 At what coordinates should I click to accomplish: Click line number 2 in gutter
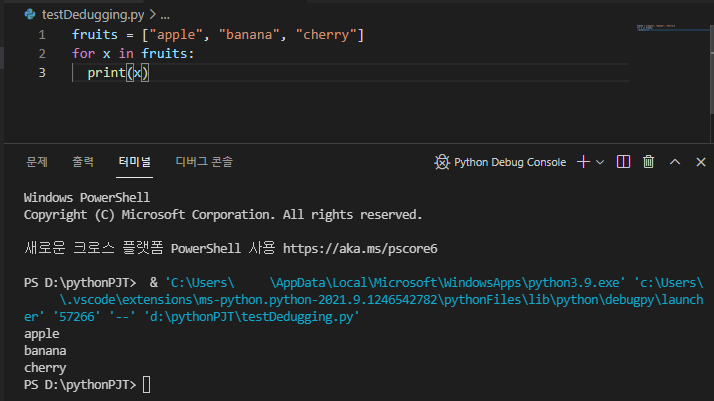pyautogui.click(x=42, y=54)
